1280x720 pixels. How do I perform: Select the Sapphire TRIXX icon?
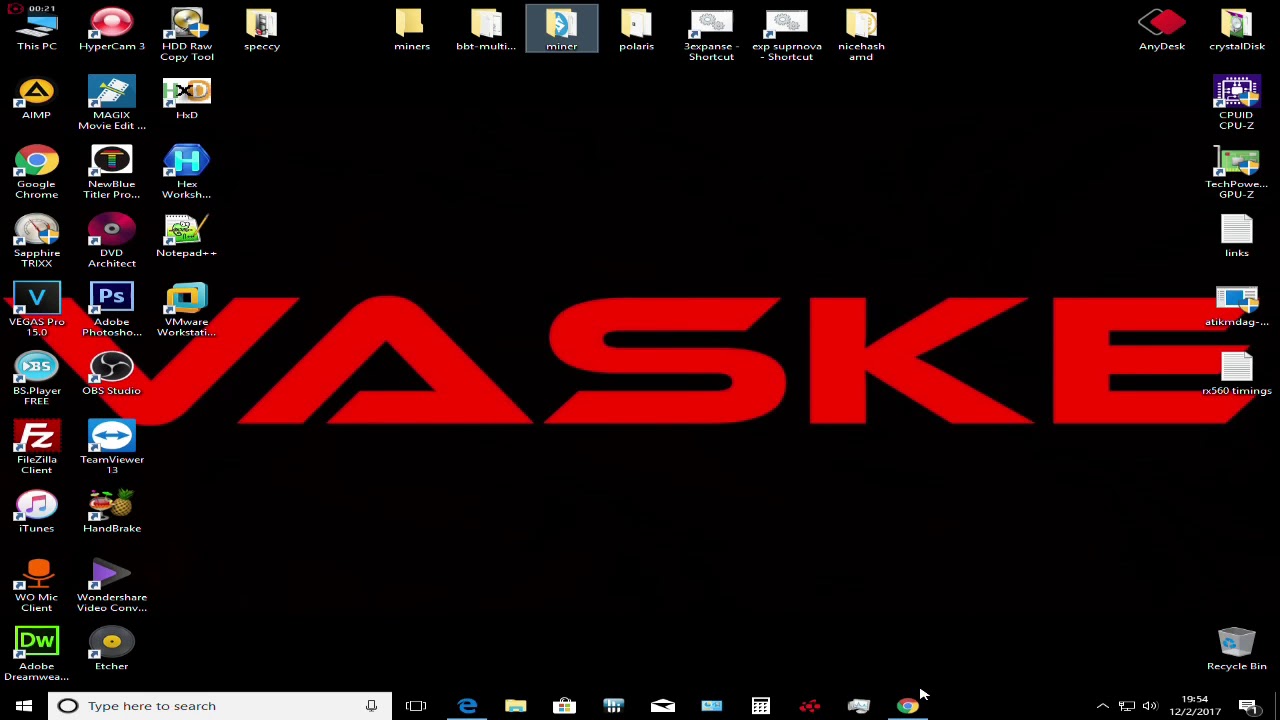pos(36,242)
